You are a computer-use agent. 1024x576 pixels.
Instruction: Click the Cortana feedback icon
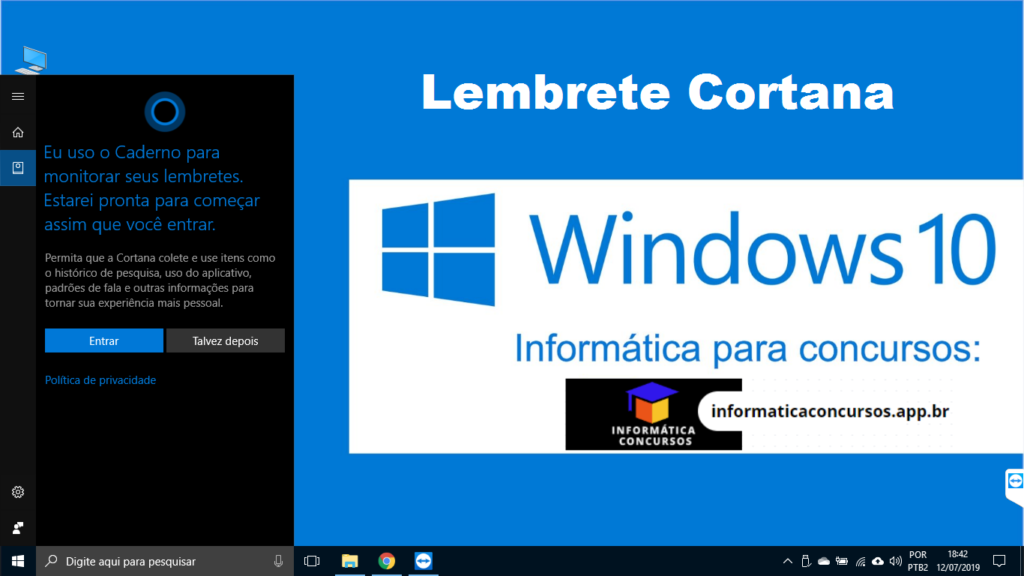17,527
